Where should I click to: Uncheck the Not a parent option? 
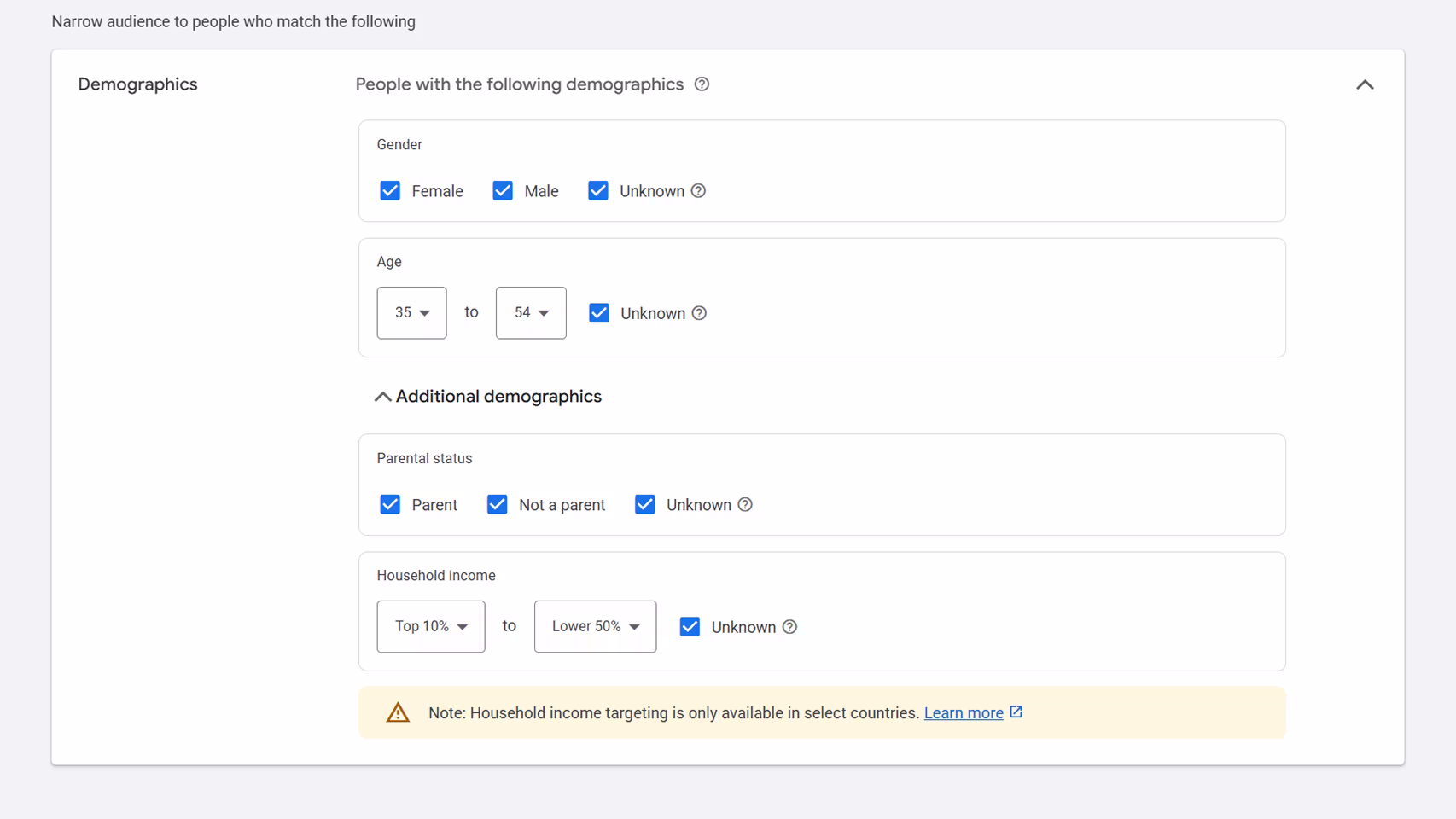[x=497, y=504]
